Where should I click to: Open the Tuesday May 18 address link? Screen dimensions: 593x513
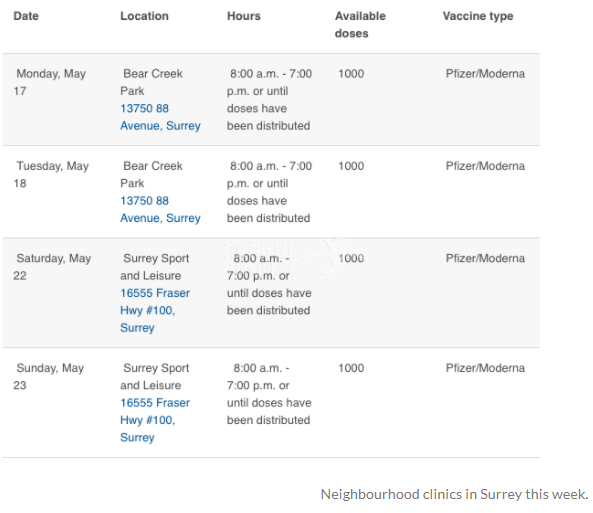[160, 210]
